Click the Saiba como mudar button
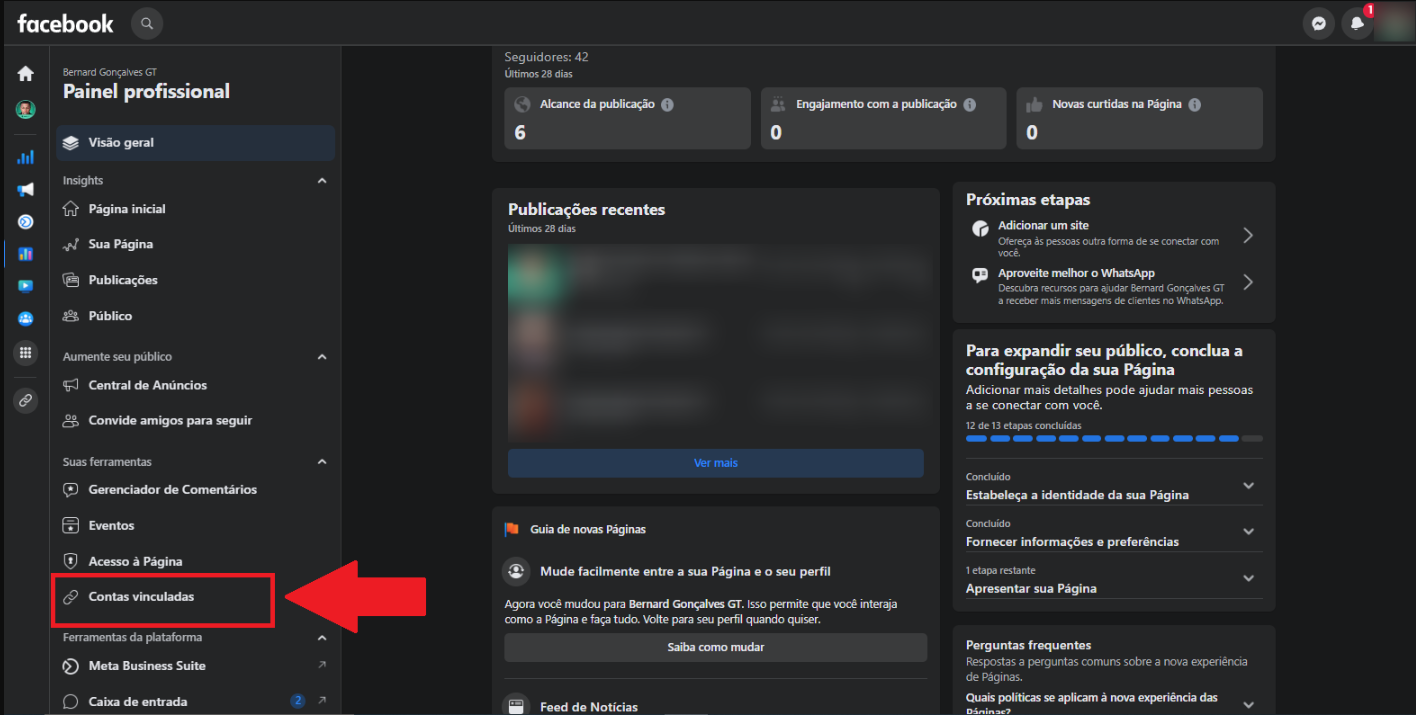This screenshot has width=1416, height=715. click(x=716, y=647)
